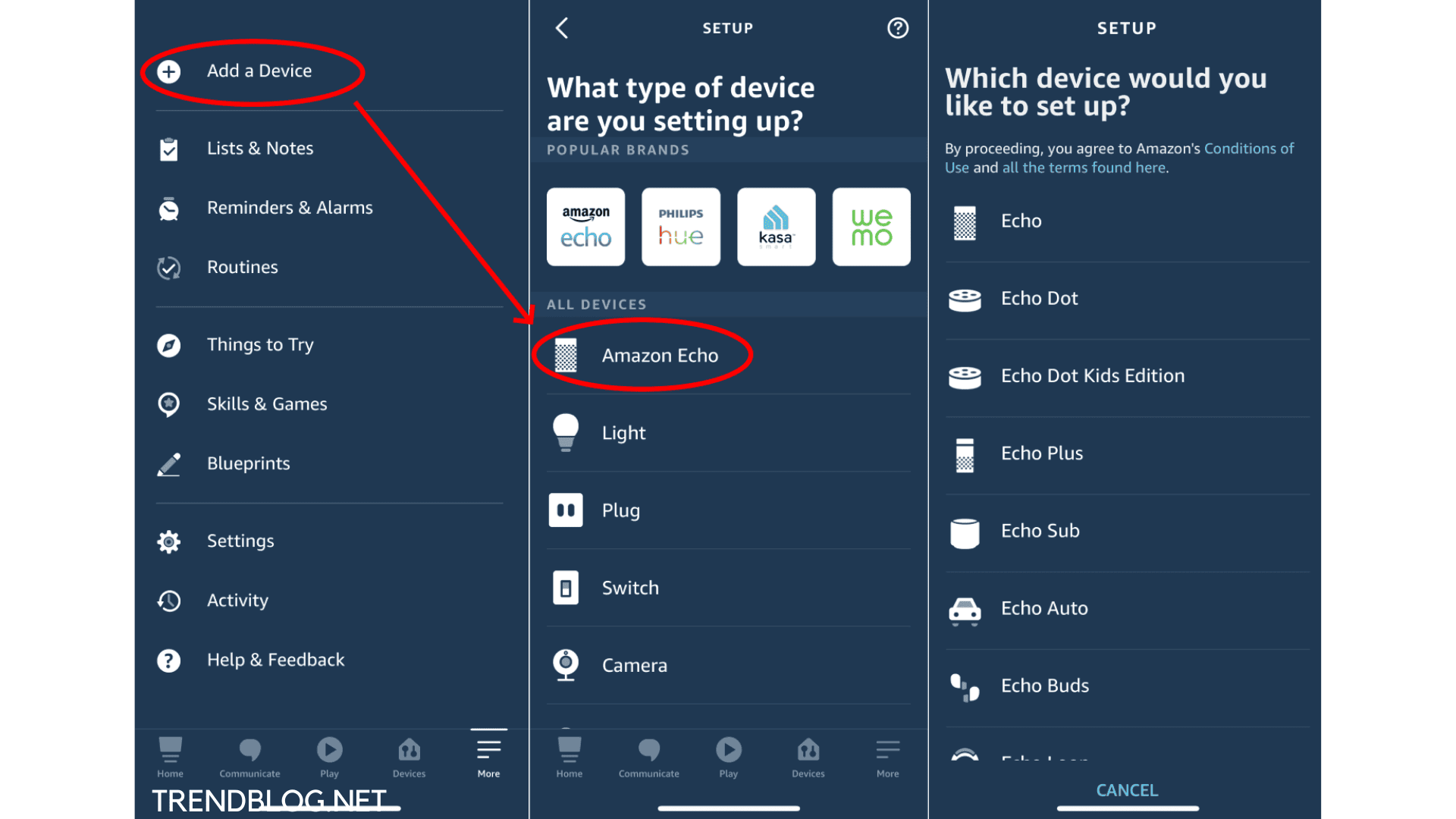
Task: Tap the Blueprints pencil icon
Action: click(168, 464)
